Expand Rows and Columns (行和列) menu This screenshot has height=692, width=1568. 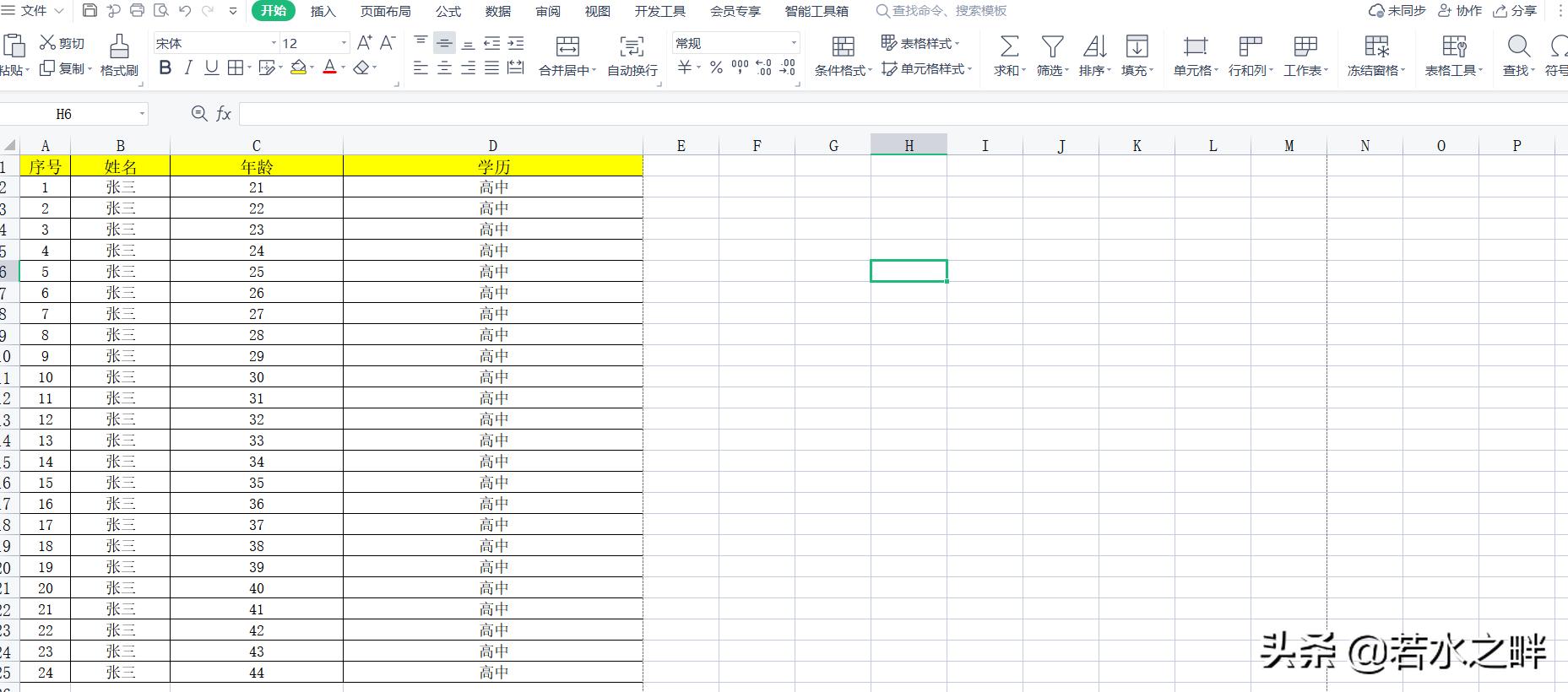coord(1251,56)
